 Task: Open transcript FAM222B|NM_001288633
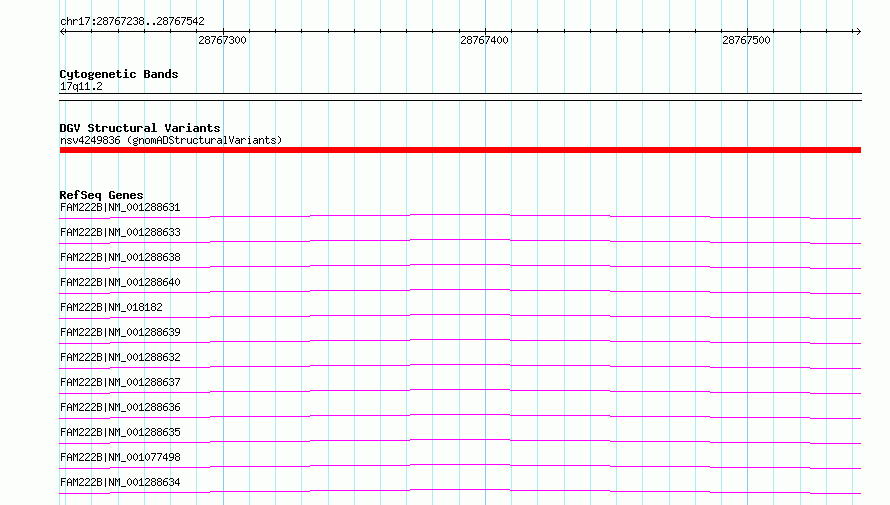120,232
